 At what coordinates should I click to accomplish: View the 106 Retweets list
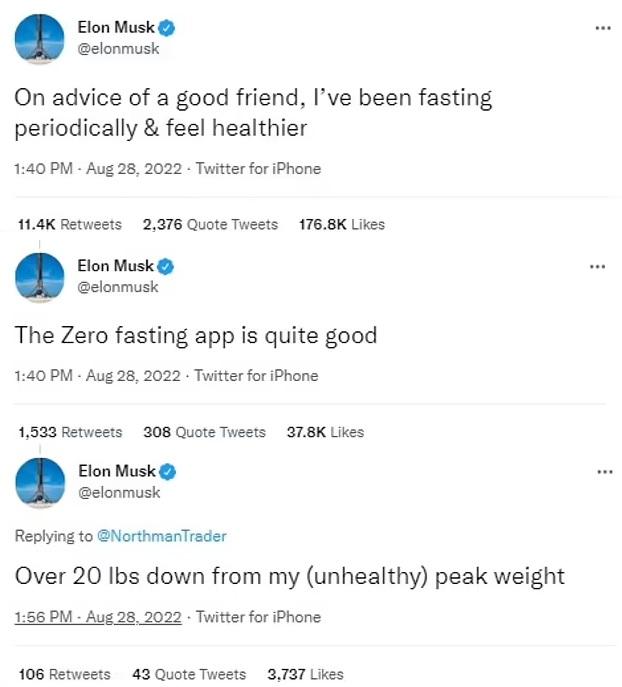coord(65,674)
